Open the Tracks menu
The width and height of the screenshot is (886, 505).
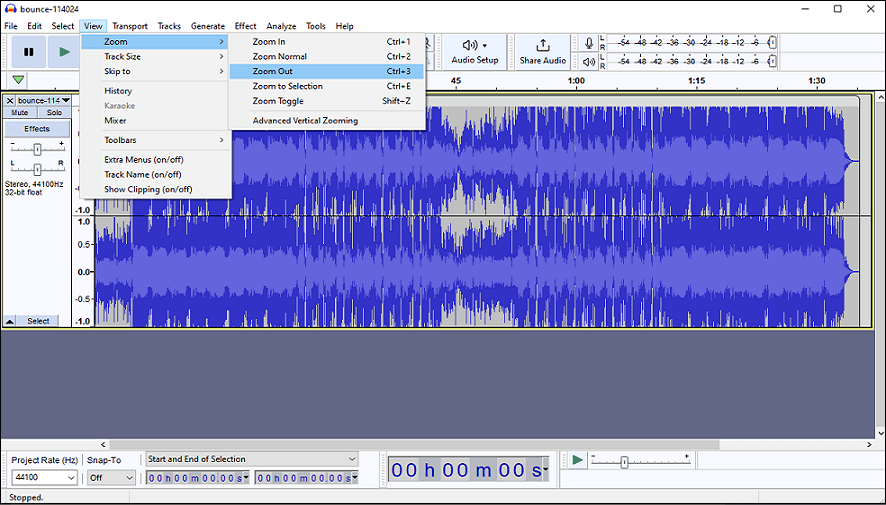click(x=169, y=26)
